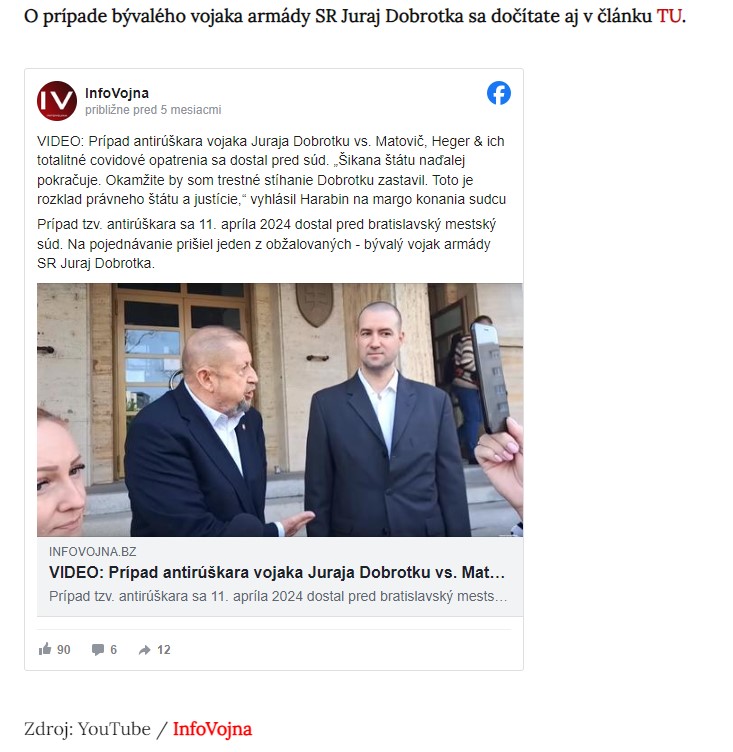This screenshot has width=733, height=752.
Task: Open the red TU article link
Action: pyautogui.click(x=669, y=16)
